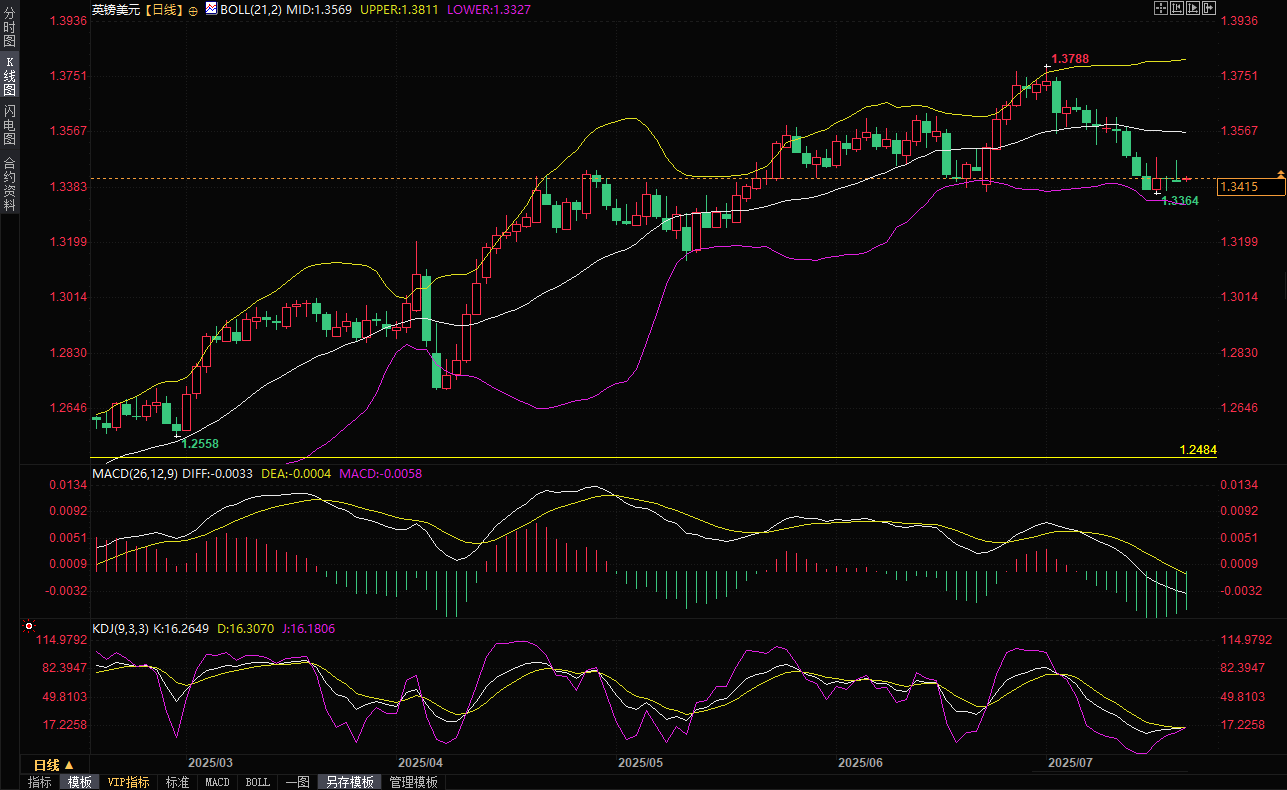The width and height of the screenshot is (1287, 790).
Task: Click the UPPER:1.3811 value
Action: pyautogui.click(x=397, y=10)
